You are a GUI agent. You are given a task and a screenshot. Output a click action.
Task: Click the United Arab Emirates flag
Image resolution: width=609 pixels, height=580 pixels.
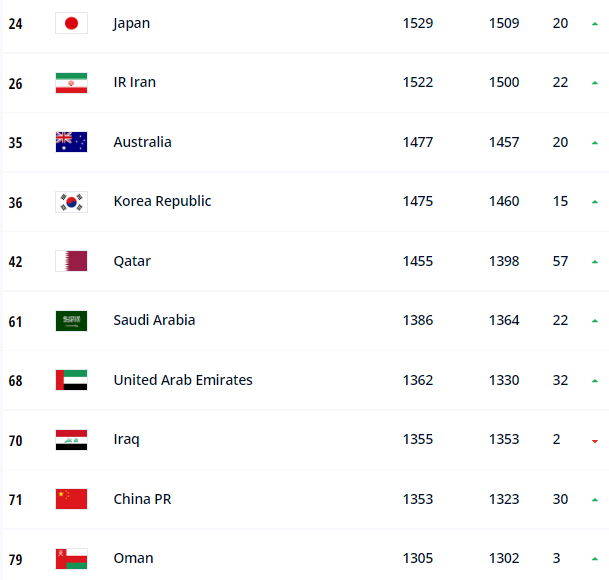point(71,380)
